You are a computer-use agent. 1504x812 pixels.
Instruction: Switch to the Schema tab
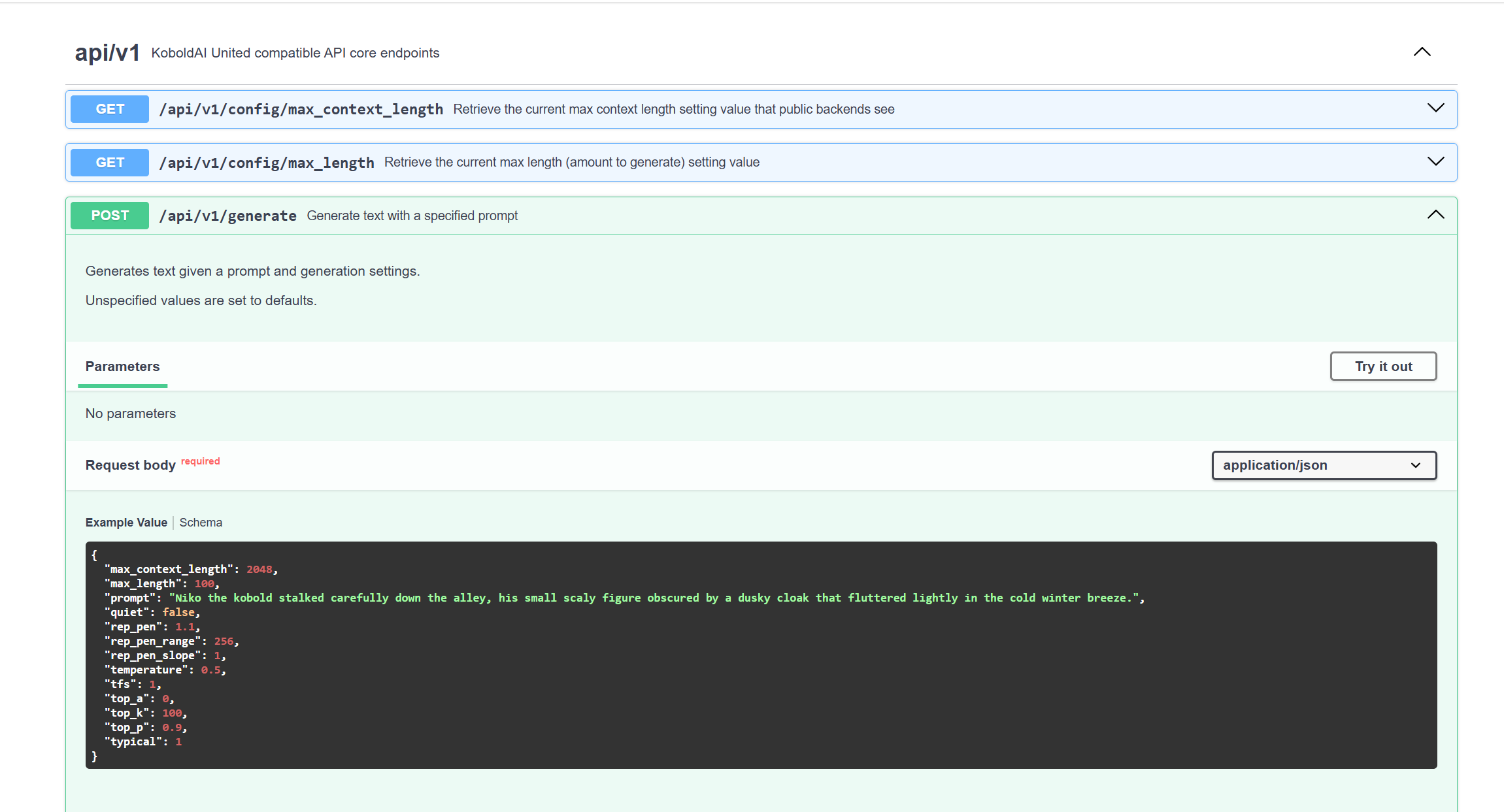tap(201, 523)
